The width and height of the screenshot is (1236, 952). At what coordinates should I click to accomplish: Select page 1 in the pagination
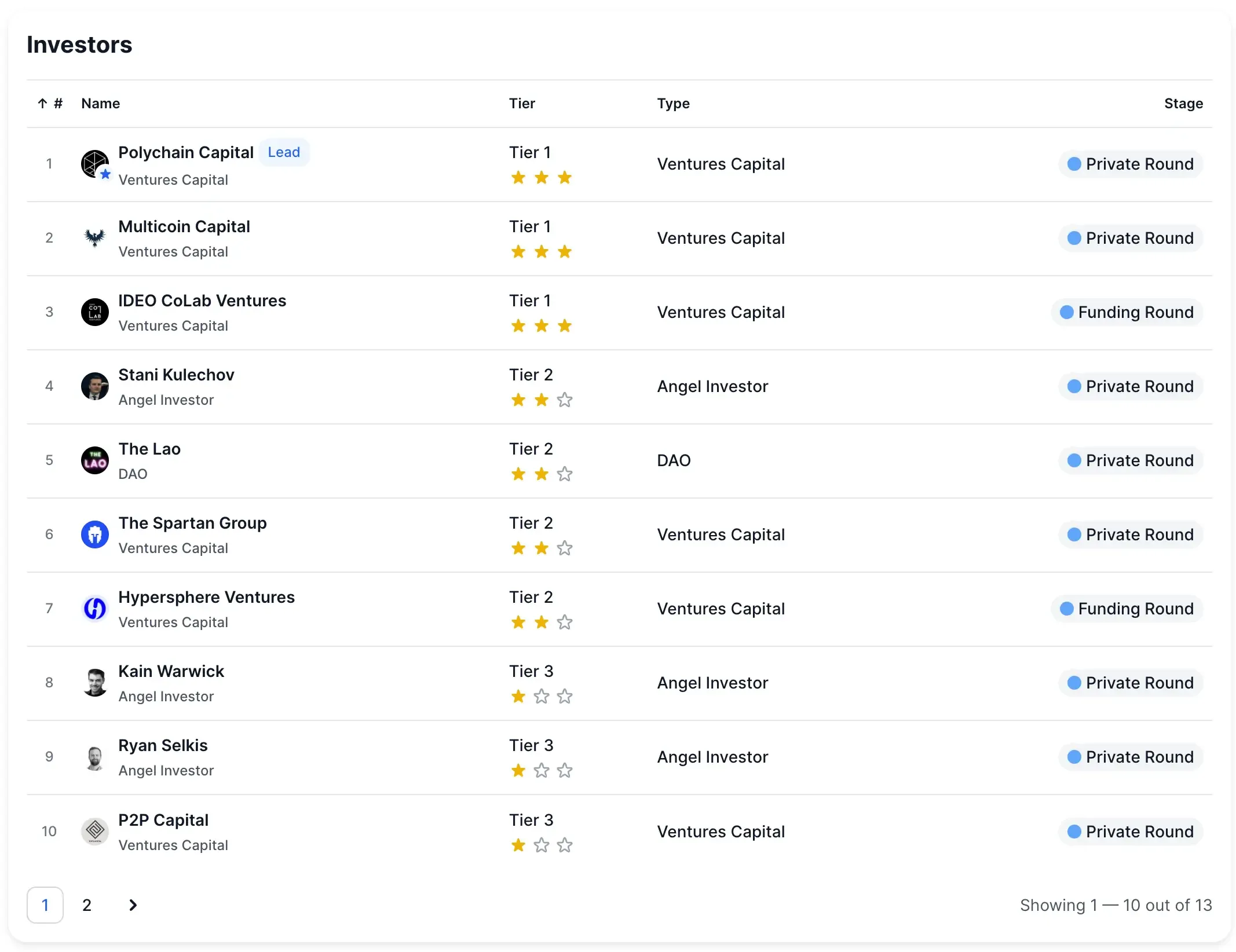[45, 905]
